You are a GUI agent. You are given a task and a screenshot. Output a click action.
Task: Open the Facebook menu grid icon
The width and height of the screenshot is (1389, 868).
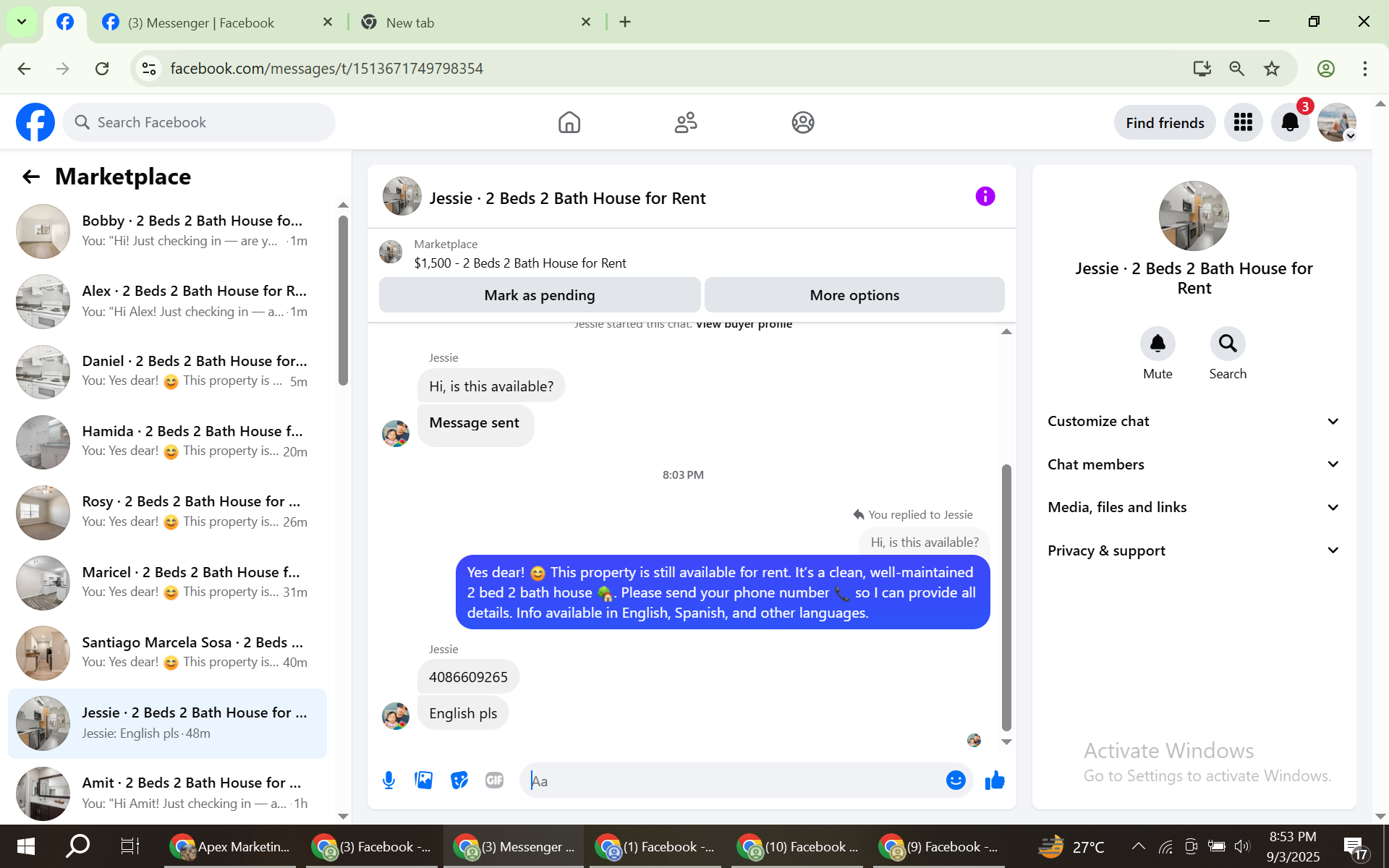1243,122
